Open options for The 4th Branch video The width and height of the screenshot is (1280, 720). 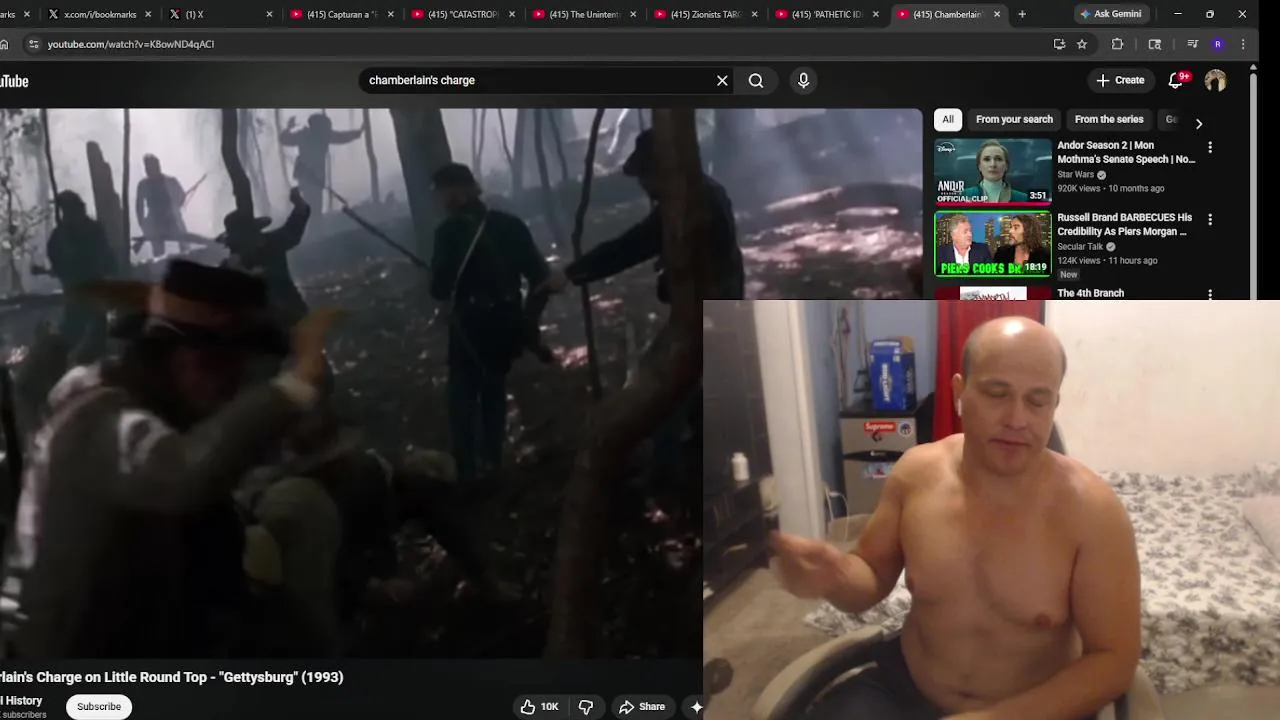[x=1210, y=294]
